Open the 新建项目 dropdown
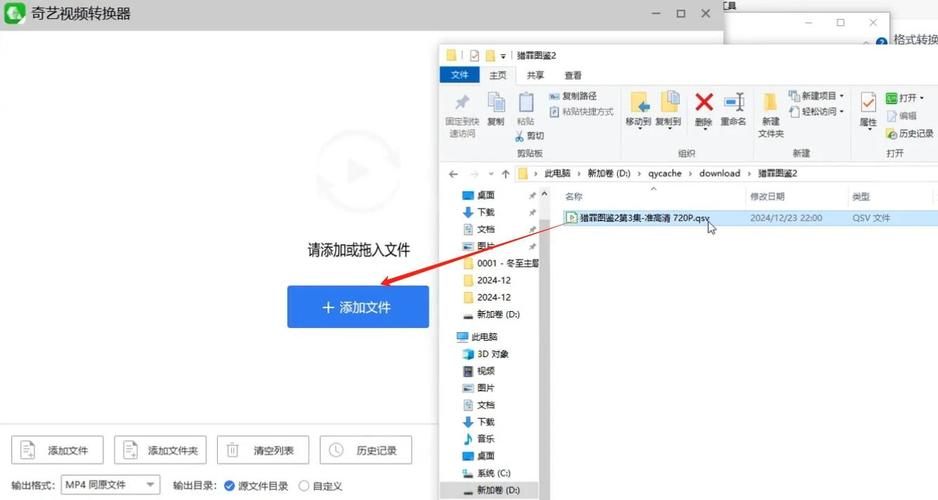Screen dimensions: 938x500 click(816, 96)
